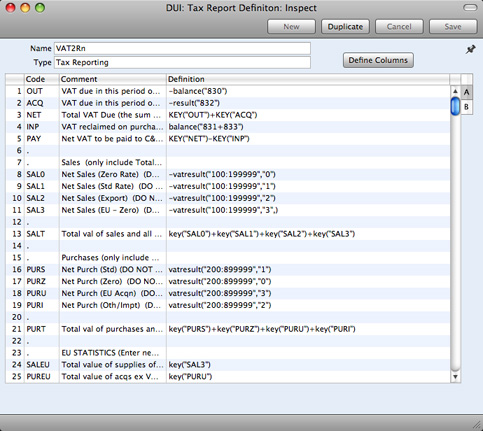This screenshot has height=431, width=483.
Task: Open Define Columns
Action: [378, 60]
